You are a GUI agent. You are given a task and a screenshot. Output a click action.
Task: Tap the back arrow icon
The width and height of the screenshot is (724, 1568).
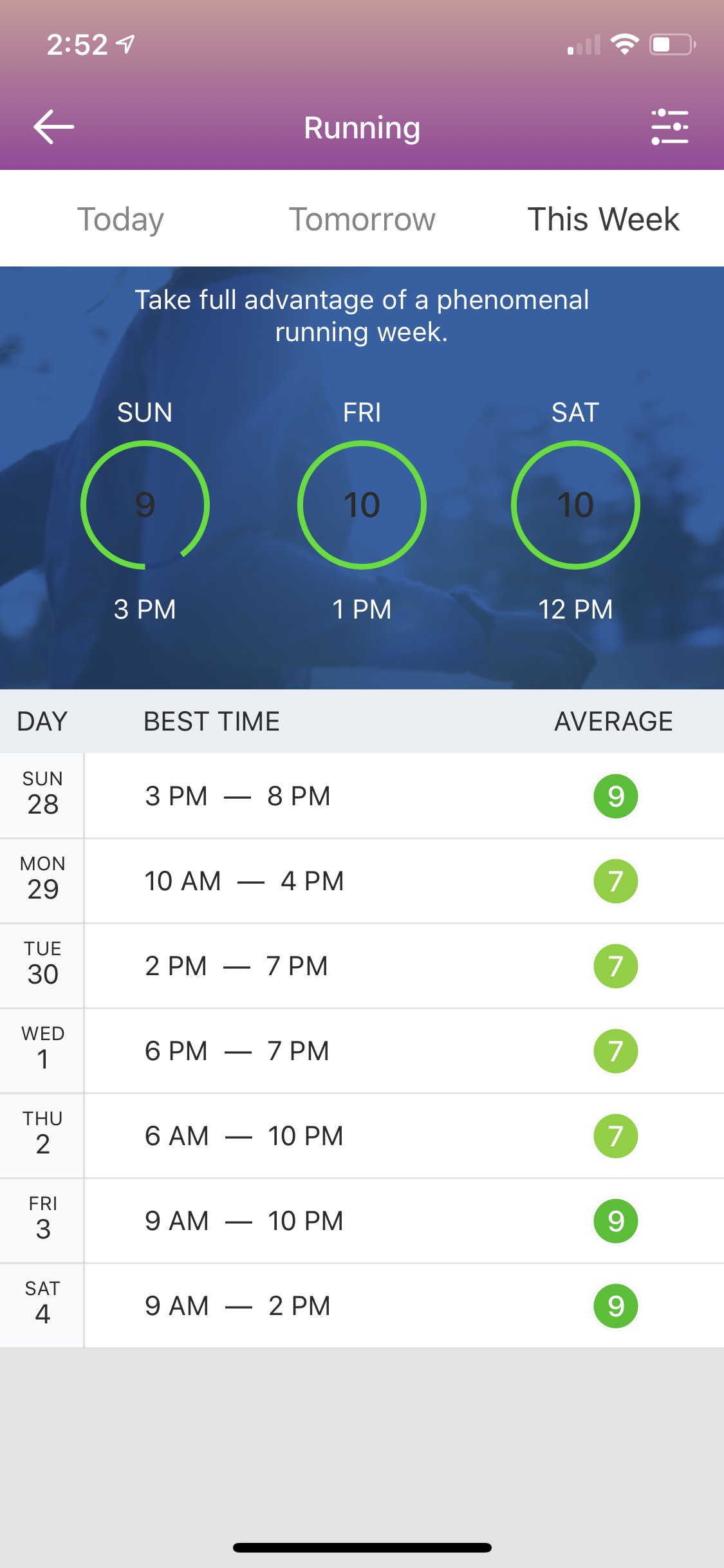pyautogui.click(x=54, y=127)
